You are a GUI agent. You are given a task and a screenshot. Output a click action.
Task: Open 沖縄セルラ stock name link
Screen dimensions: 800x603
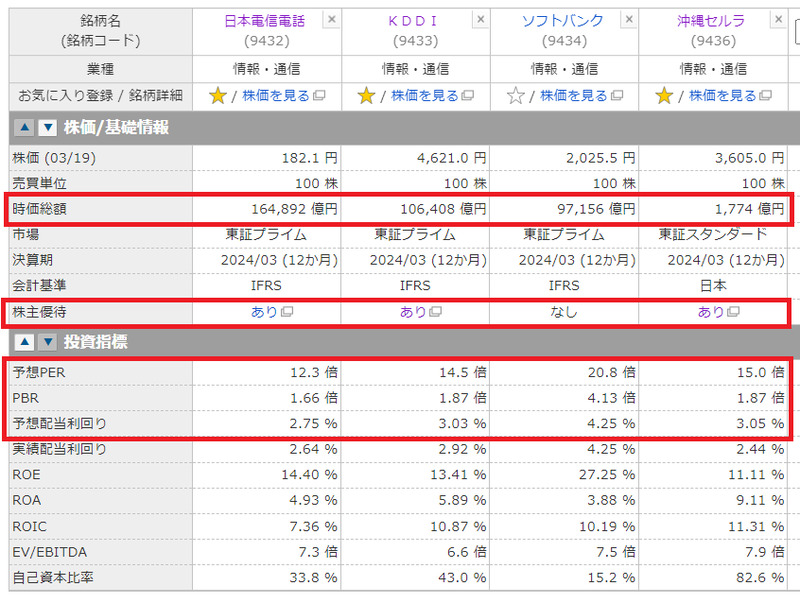coord(711,21)
